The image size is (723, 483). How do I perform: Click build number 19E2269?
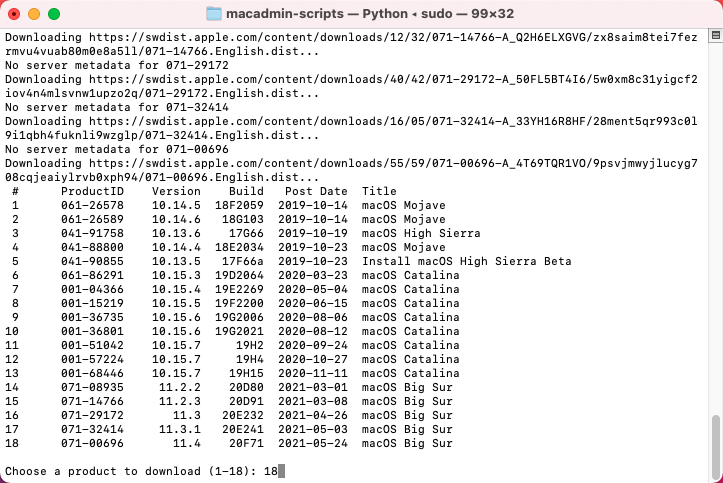coord(239,289)
